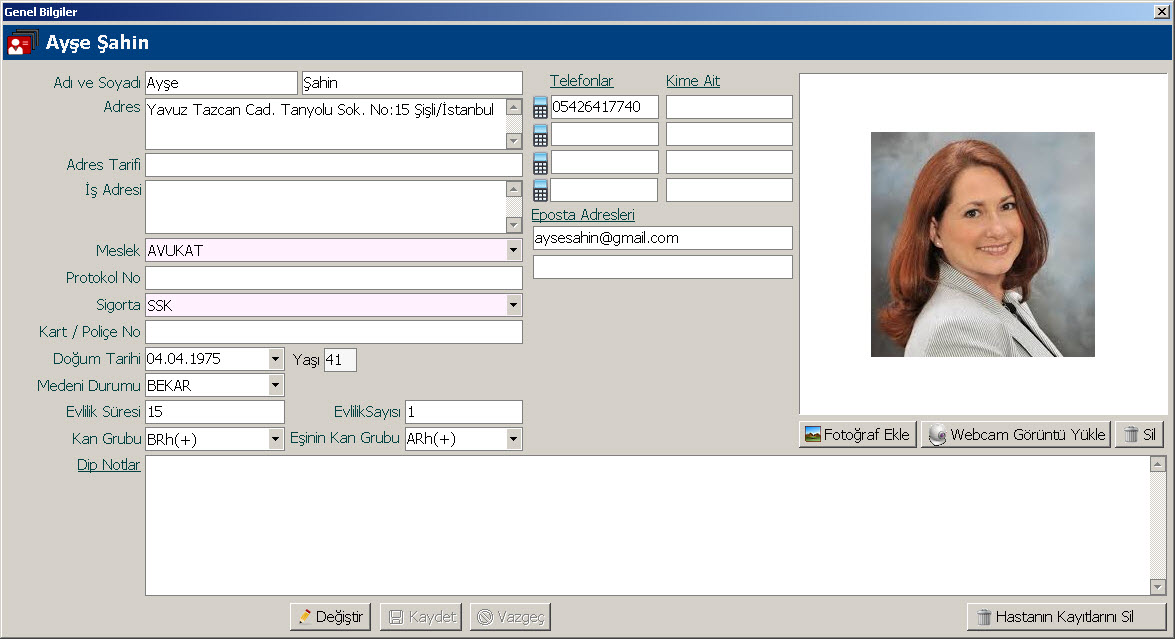
Task: Expand the Sigorta dropdown showing SSK
Action: [x=513, y=305]
